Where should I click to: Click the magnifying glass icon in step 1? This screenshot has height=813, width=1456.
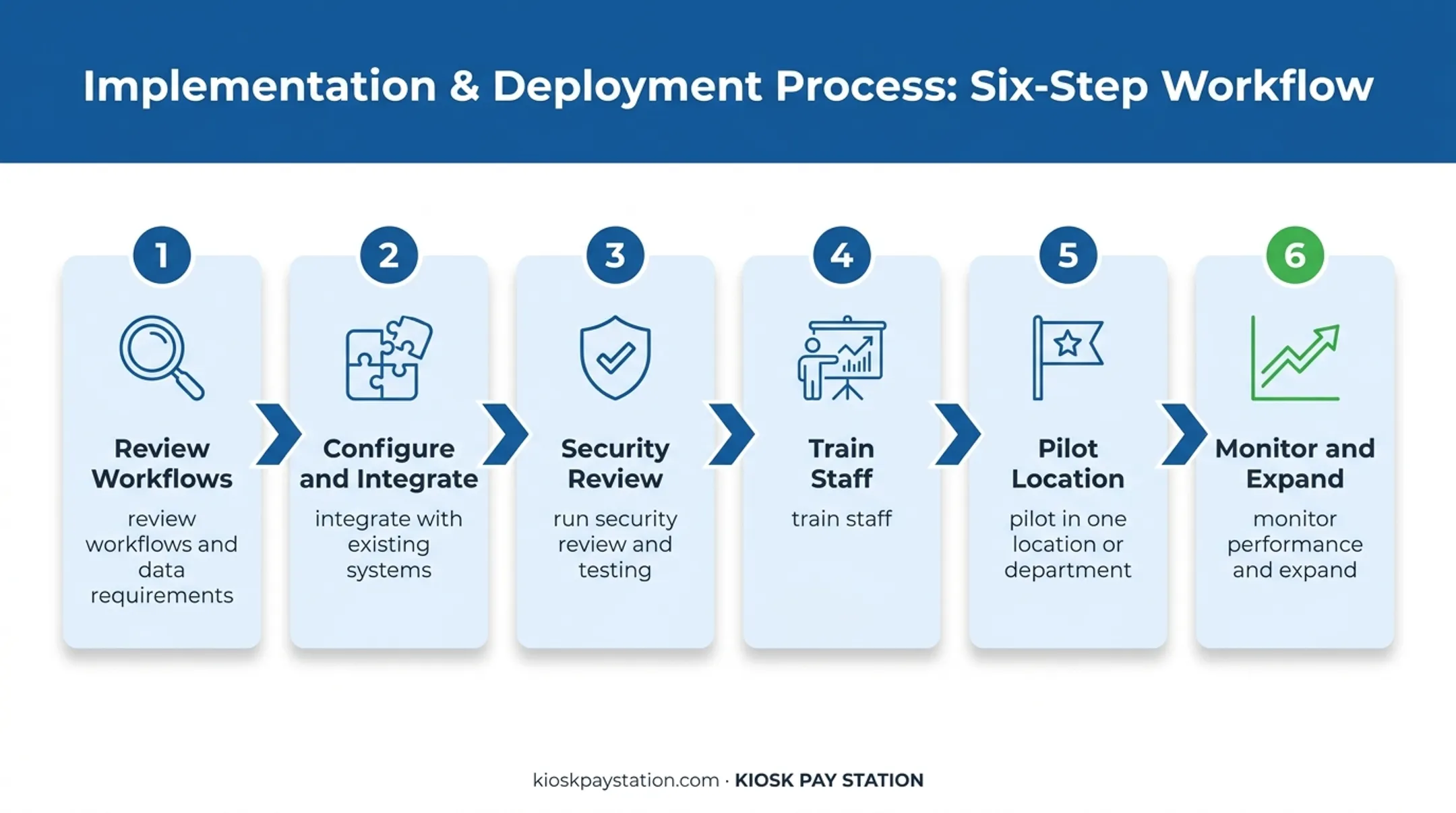click(162, 358)
